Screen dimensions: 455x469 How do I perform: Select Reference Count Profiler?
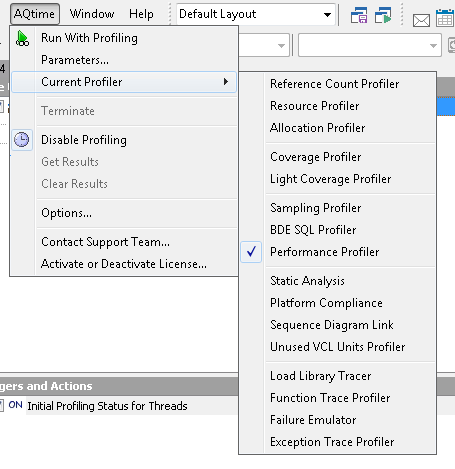tap(337, 84)
